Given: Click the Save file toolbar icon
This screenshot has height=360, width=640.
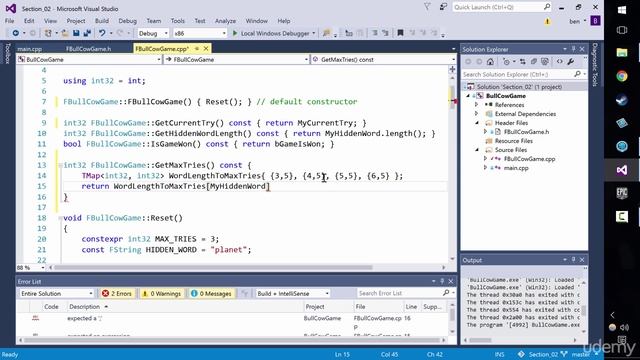Looking at the screenshot, I should (76, 33).
